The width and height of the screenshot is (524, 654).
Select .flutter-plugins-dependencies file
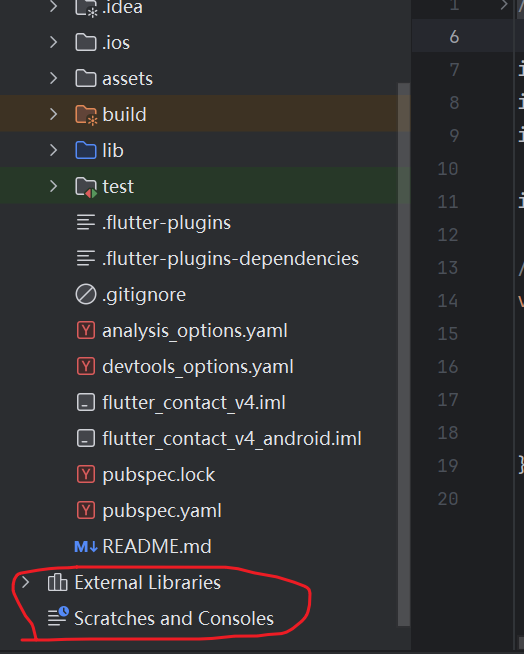pos(230,259)
